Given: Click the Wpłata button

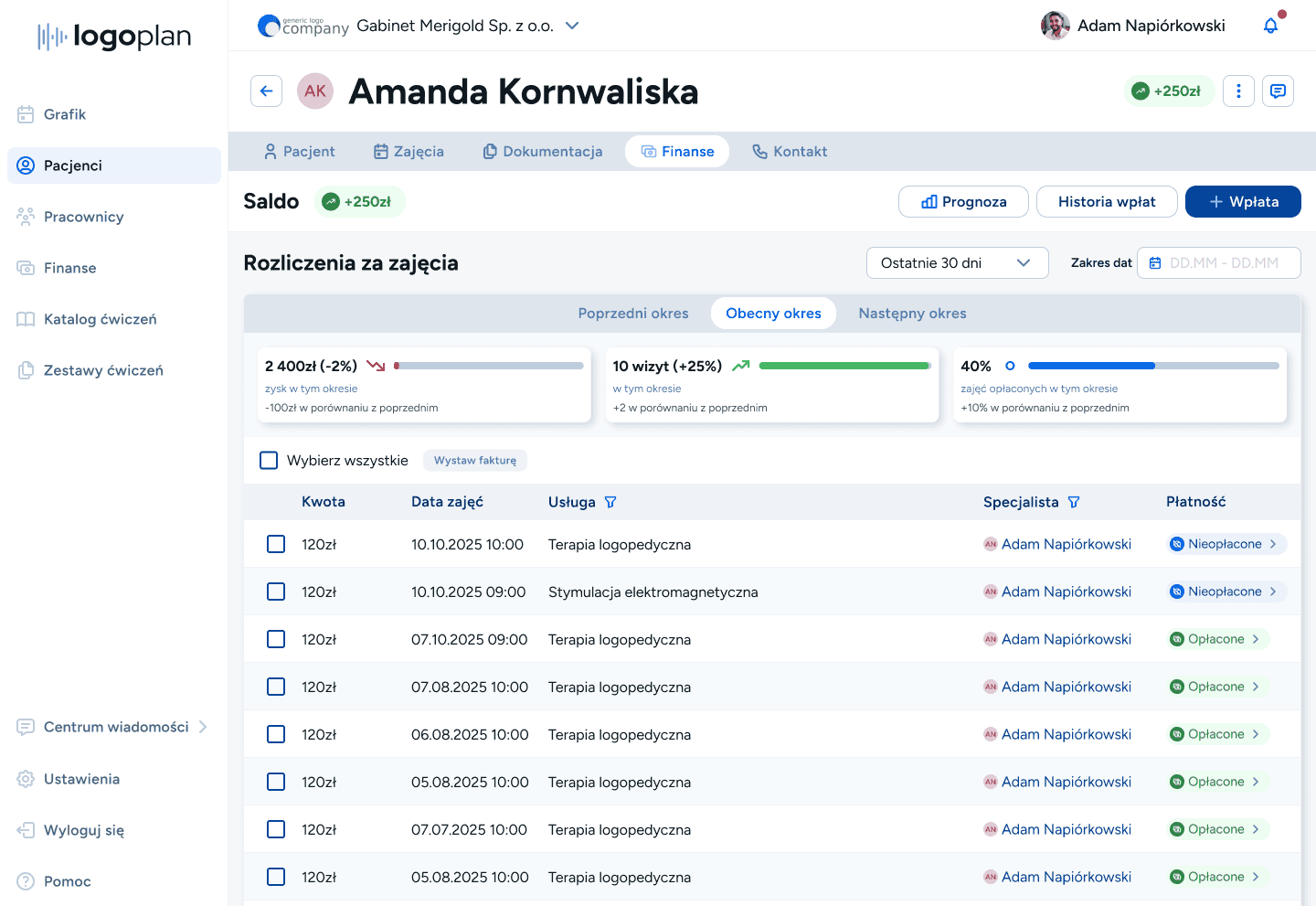Looking at the screenshot, I should coord(1242,202).
